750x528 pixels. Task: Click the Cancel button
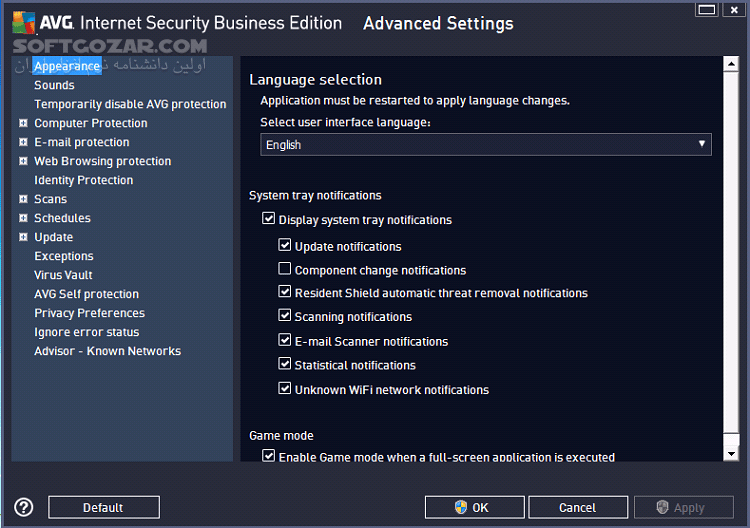click(578, 507)
